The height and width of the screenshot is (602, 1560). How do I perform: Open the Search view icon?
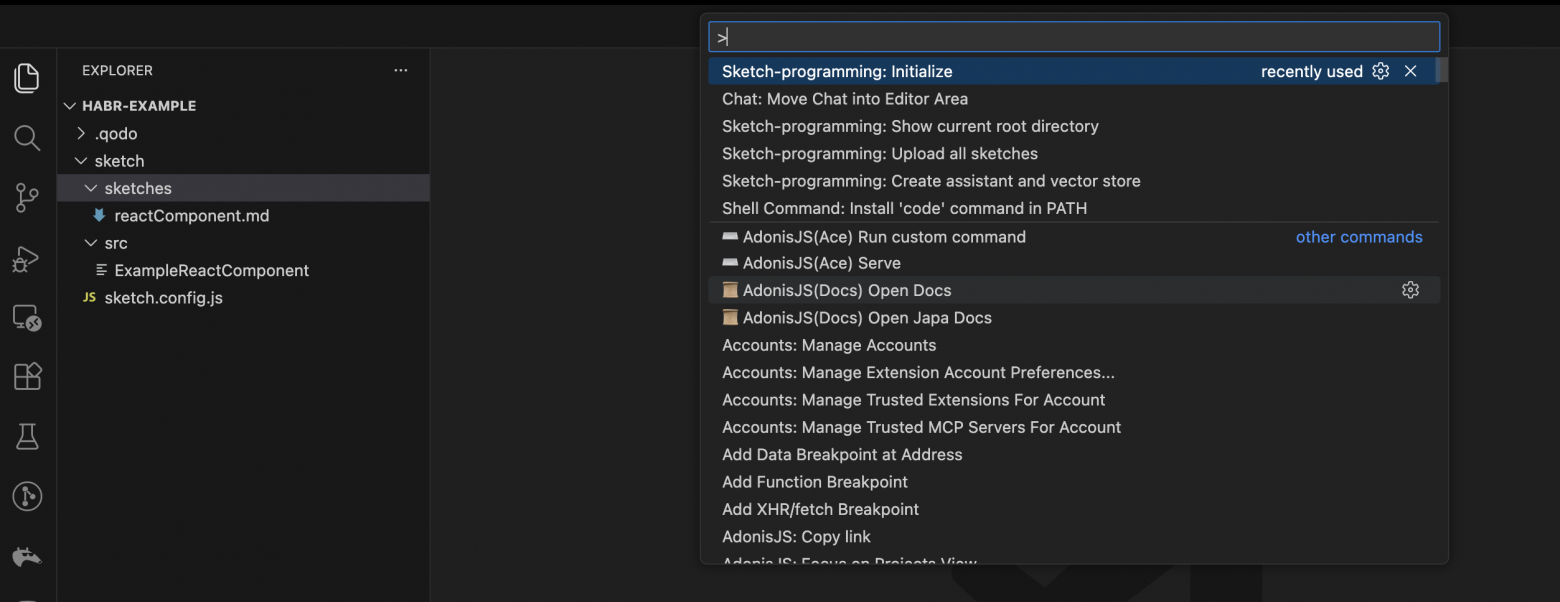point(27,138)
